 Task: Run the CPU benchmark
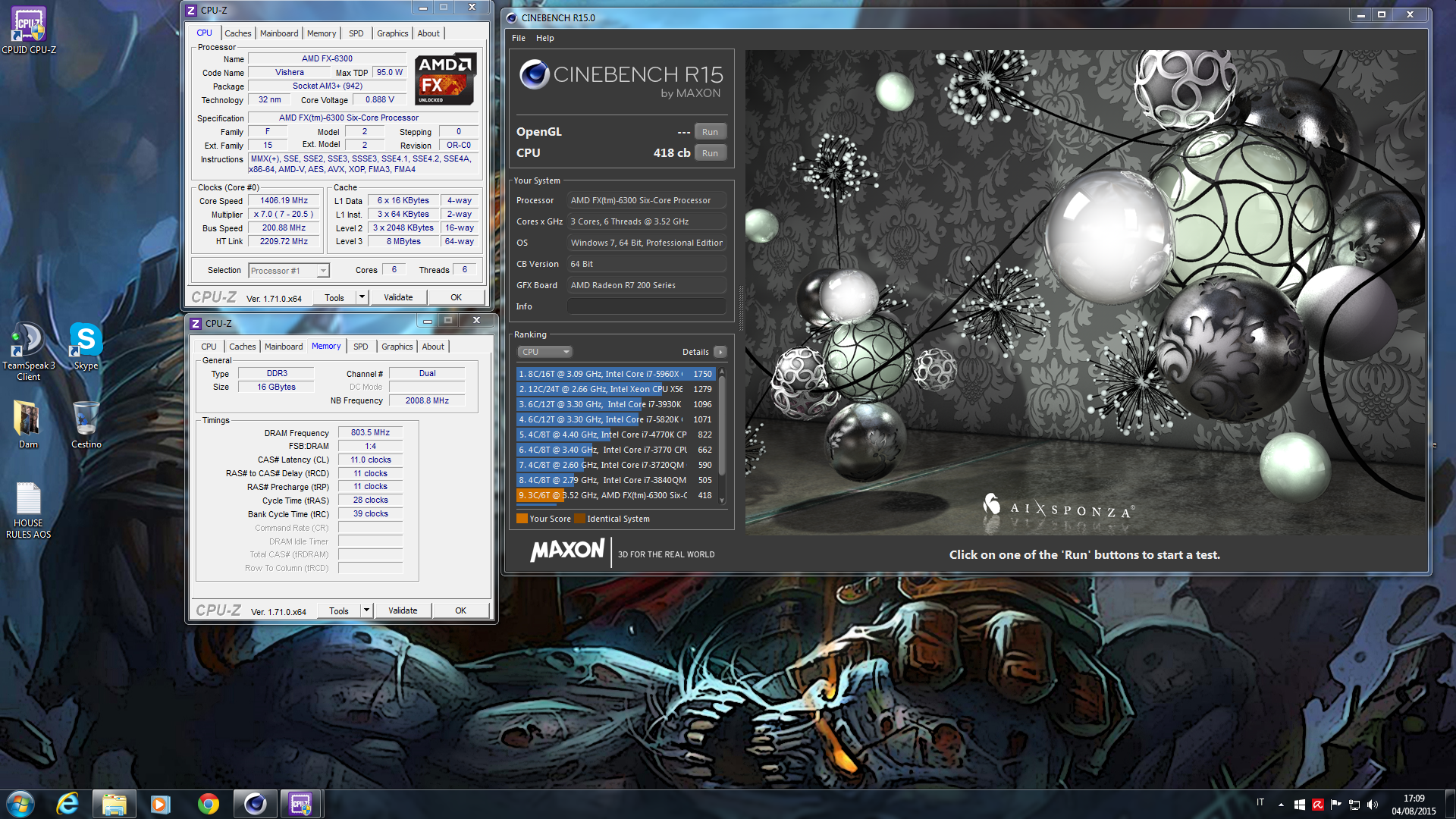coord(710,153)
